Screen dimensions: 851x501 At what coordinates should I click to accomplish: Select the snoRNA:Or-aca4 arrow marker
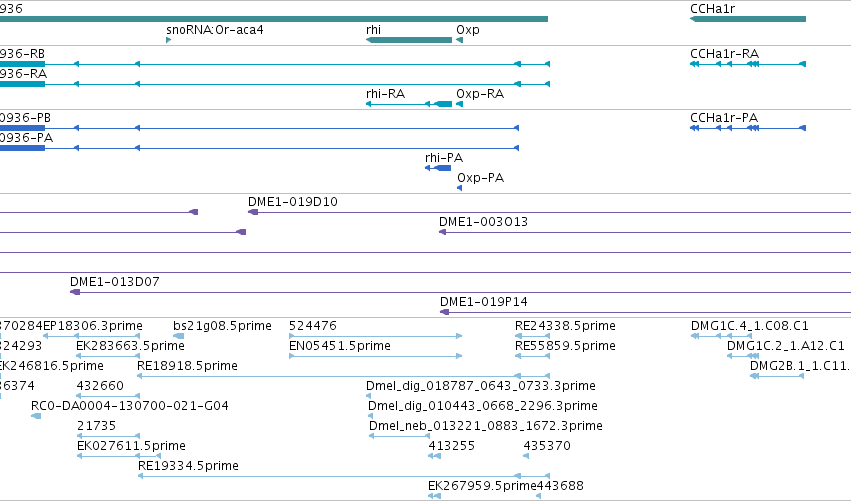tap(169, 40)
